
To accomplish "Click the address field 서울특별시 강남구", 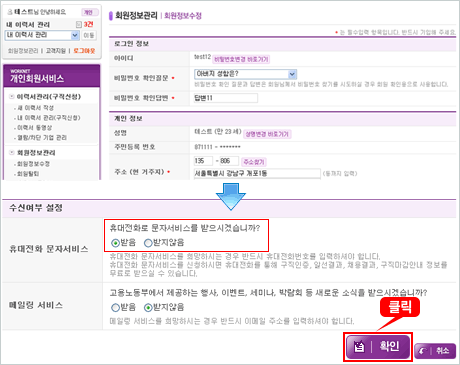I will [257, 173].
